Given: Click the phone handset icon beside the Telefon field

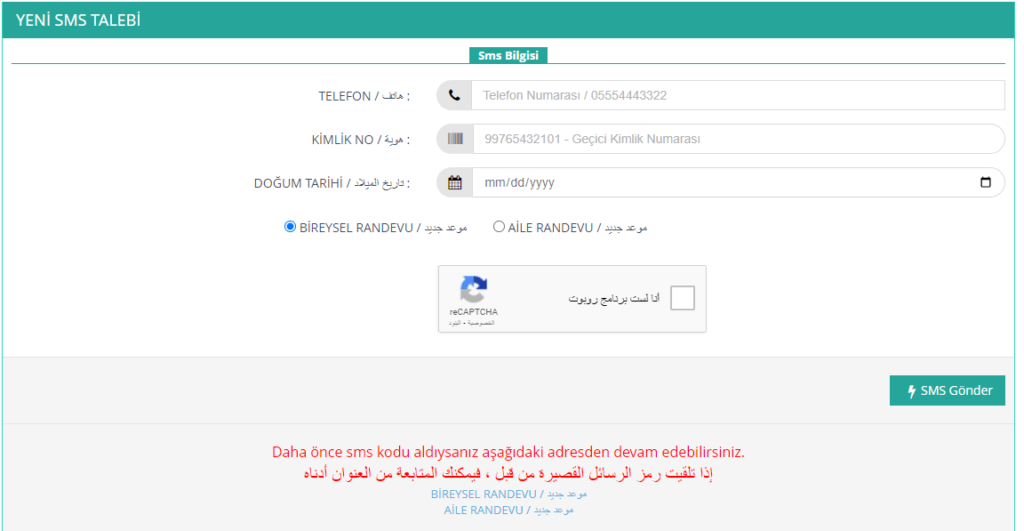Looking at the screenshot, I should [x=454, y=96].
